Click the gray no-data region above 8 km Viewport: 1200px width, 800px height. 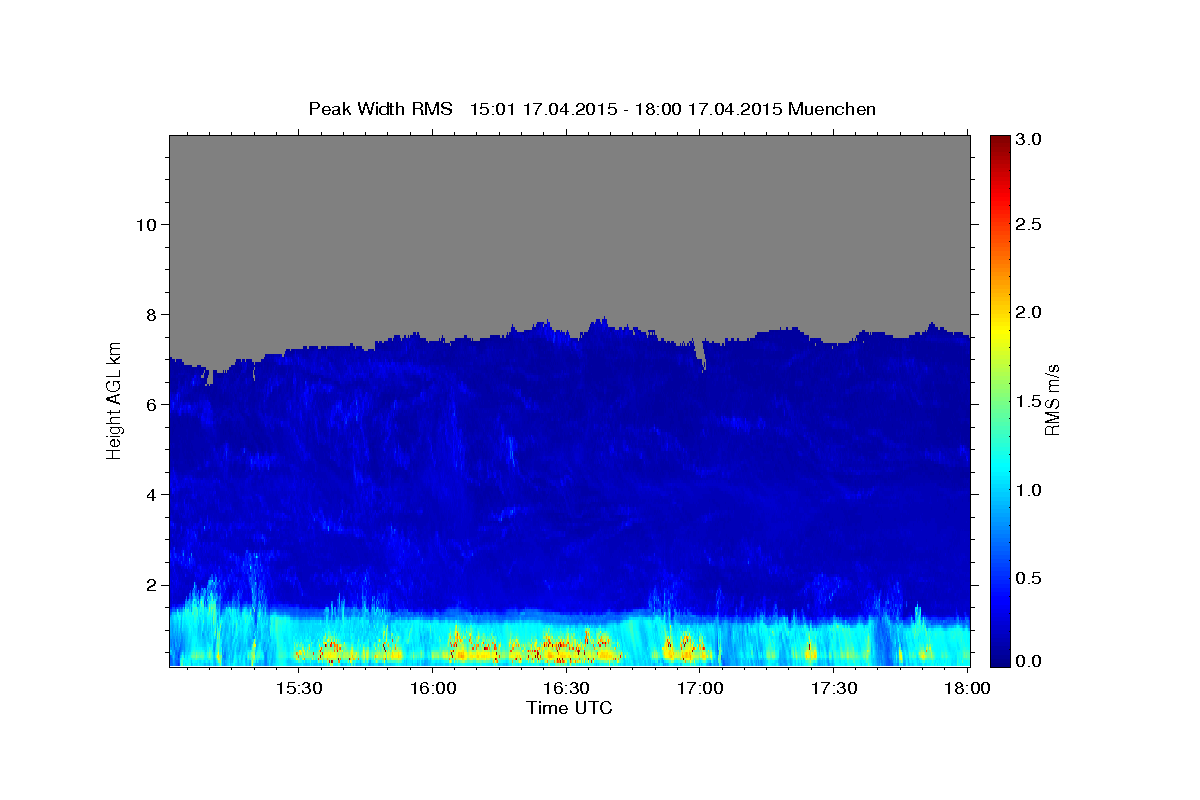570,225
